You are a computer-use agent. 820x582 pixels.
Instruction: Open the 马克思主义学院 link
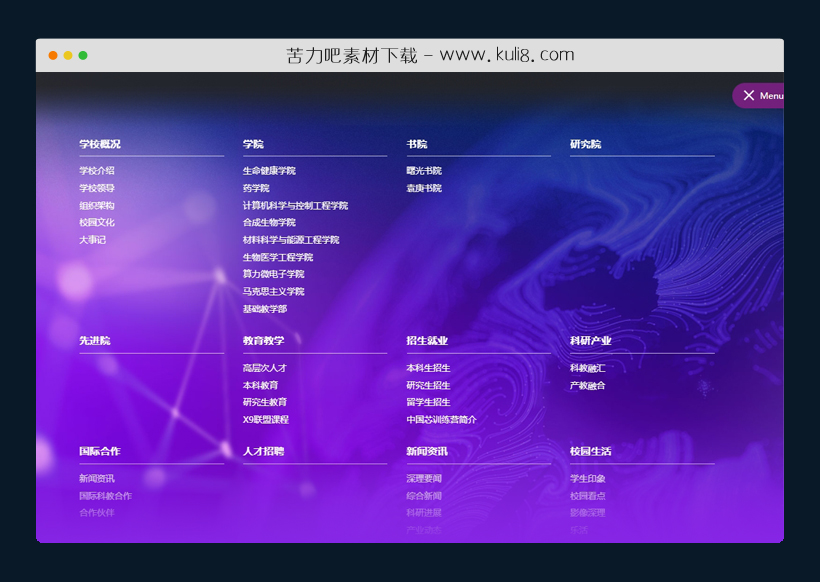click(x=273, y=291)
